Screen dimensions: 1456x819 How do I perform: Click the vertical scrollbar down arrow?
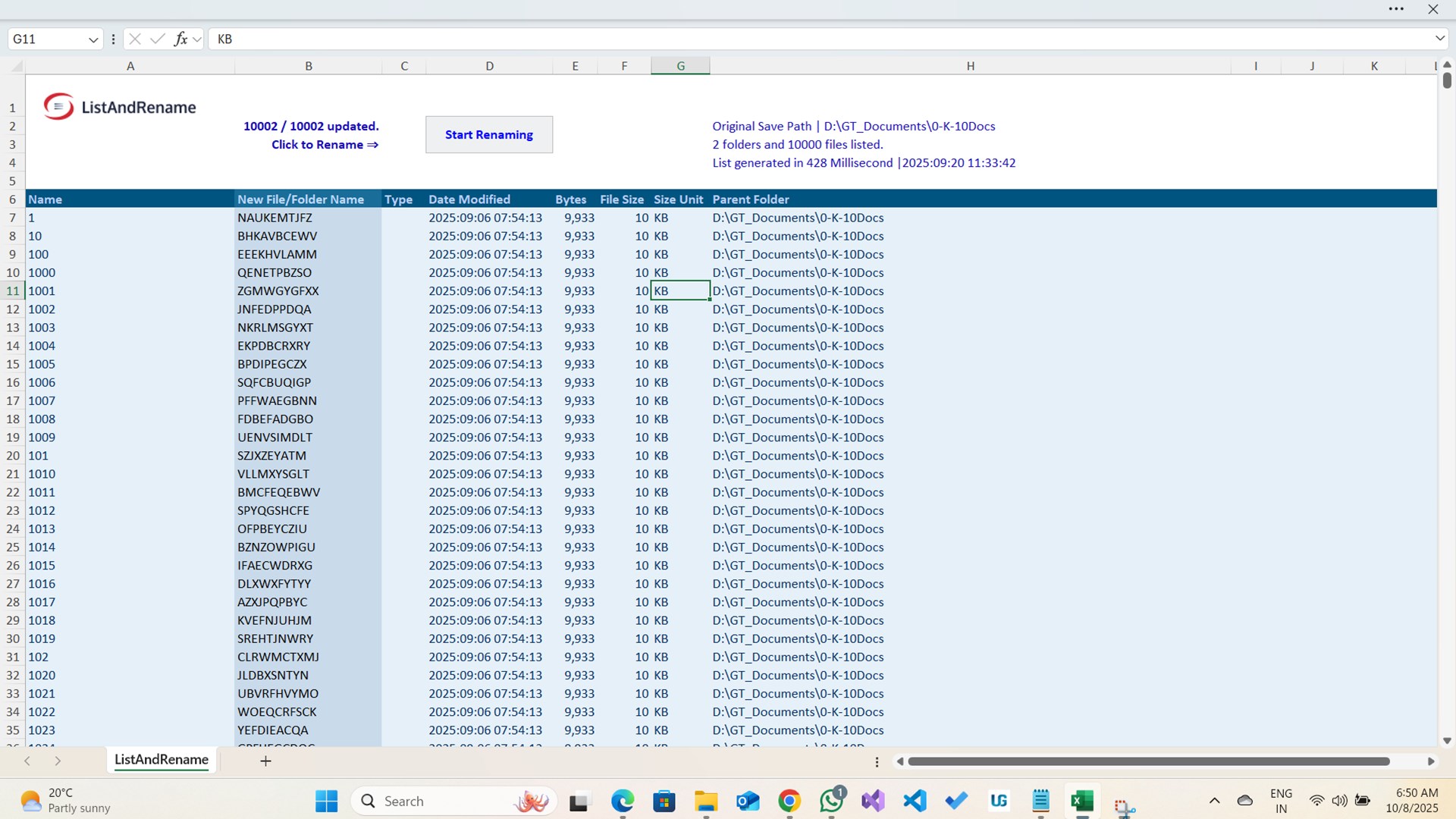(x=1447, y=741)
